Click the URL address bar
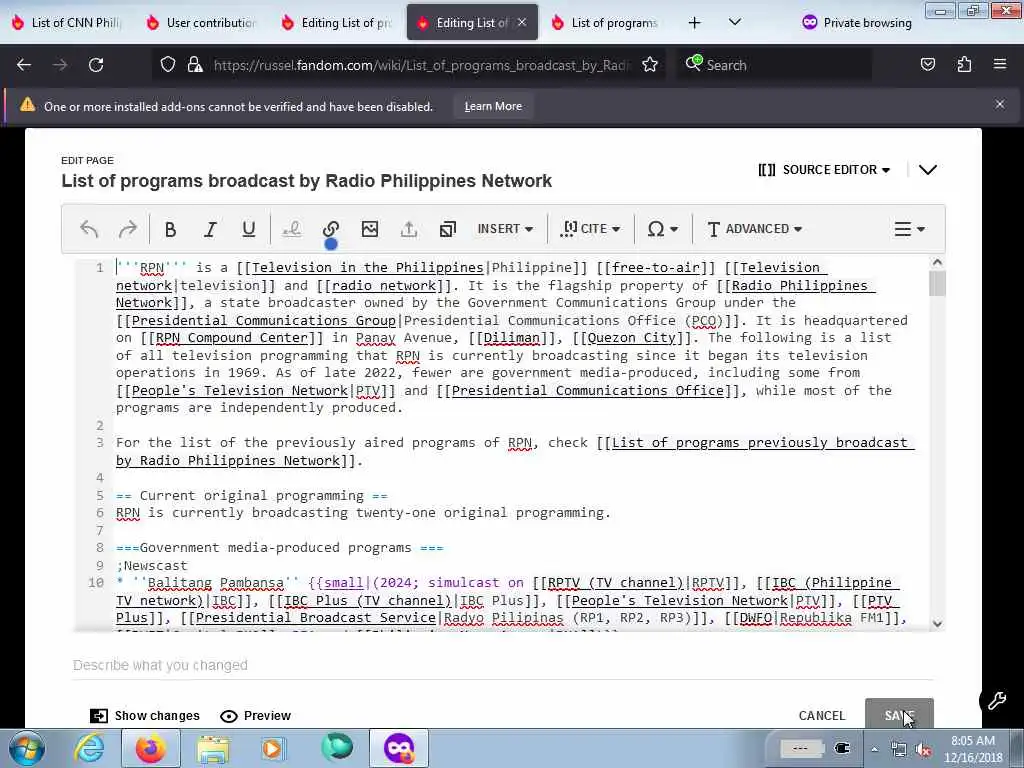The image size is (1024, 768). 421,65
